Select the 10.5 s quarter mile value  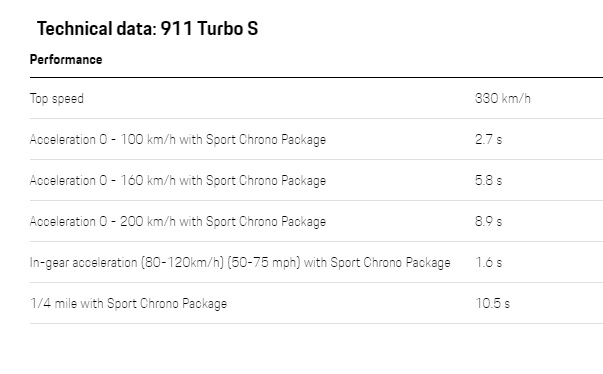493,303
